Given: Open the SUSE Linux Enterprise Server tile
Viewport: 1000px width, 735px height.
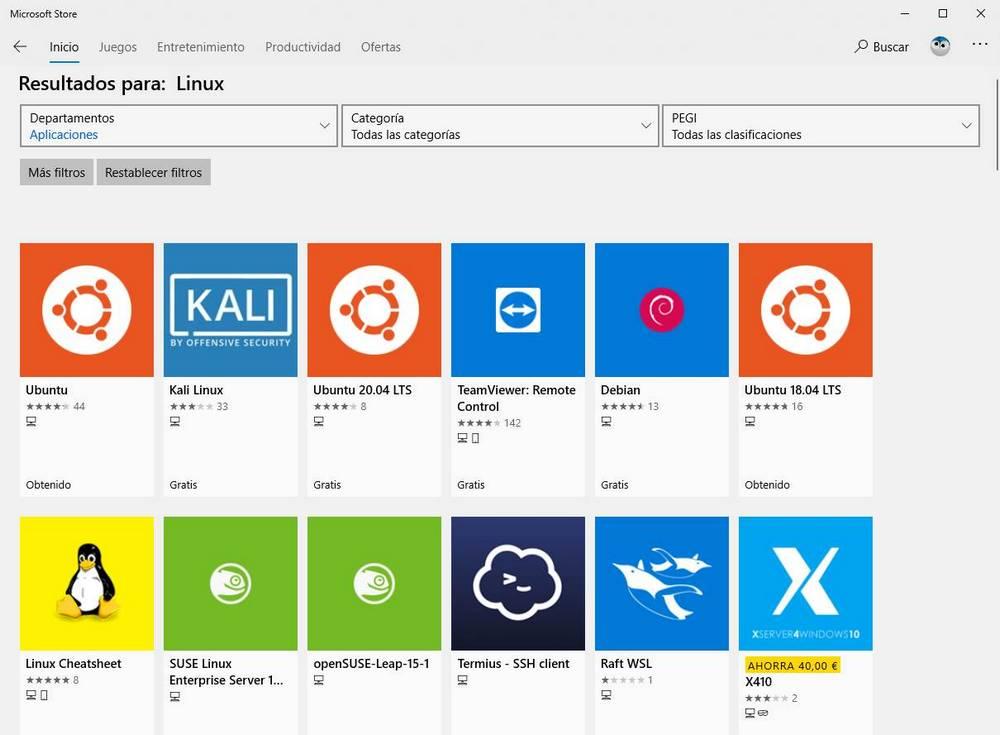Looking at the screenshot, I should point(230,583).
